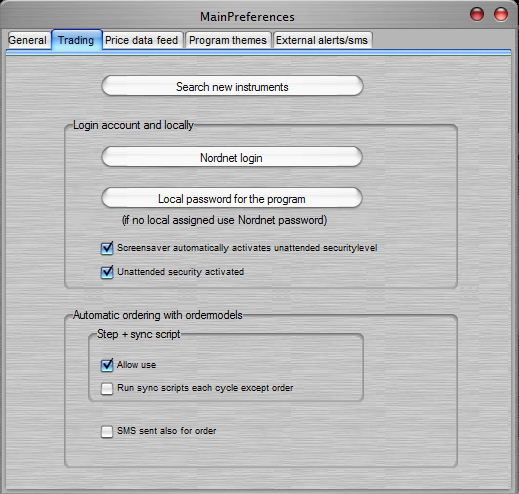Image resolution: width=519 pixels, height=494 pixels.
Task: Click the Step + sync script group label
Action: coord(139,334)
